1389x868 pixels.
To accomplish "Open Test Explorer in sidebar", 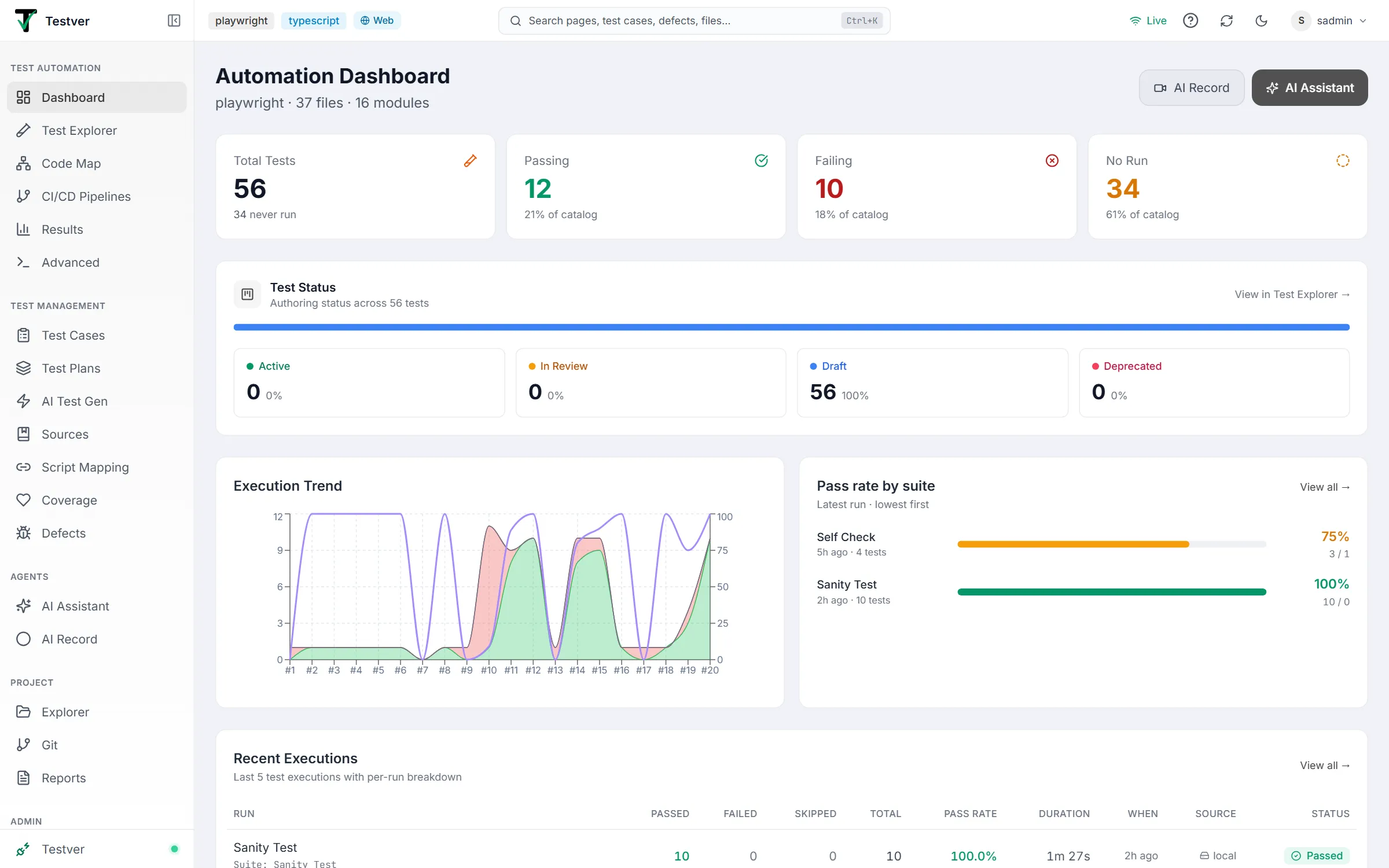I will pos(97,130).
